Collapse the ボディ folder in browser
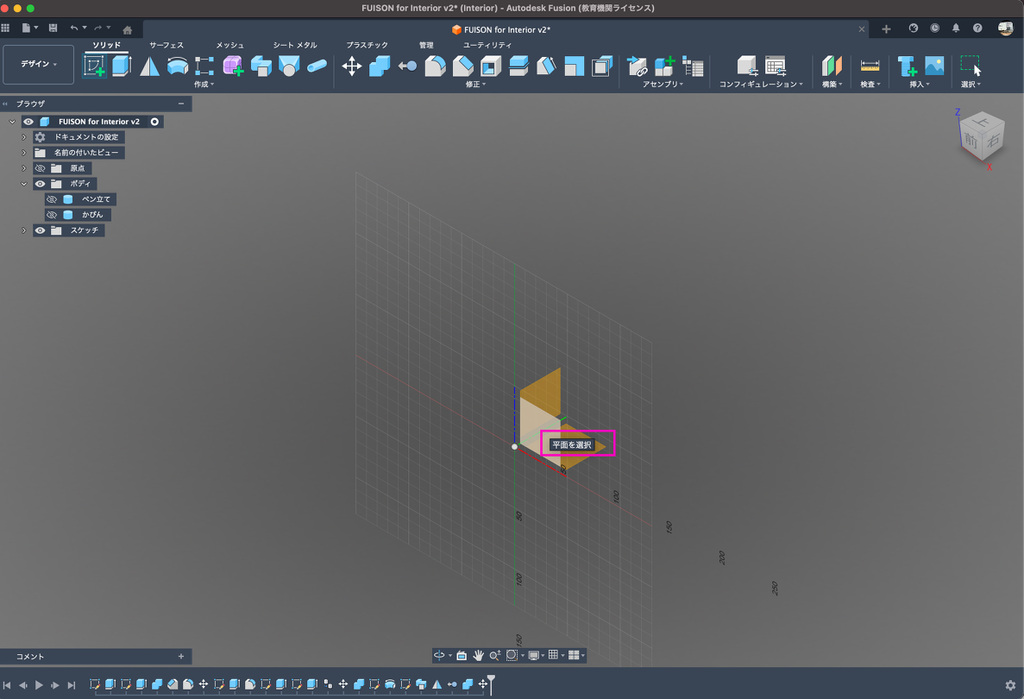The height and width of the screenshot is (699, 1024). coord(23,184)
